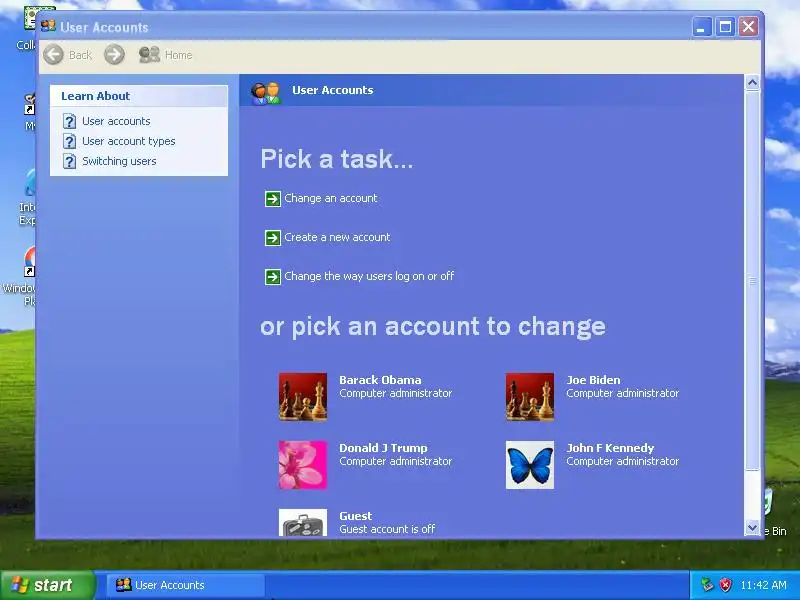Click green arrow next to Change an account
Image resolution: width=800 pixels, height=600 pixels.
tap(273, 198)
